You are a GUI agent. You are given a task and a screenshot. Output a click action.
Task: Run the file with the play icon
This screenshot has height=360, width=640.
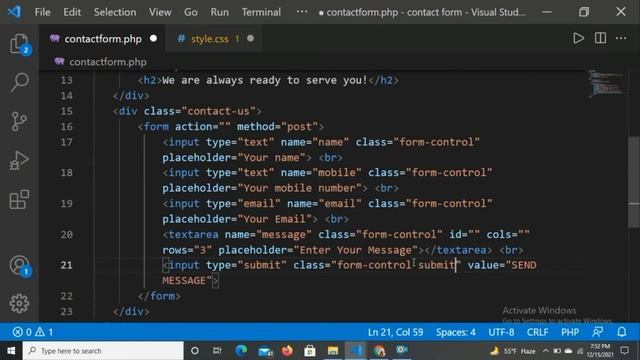click(x=578, y=38)
